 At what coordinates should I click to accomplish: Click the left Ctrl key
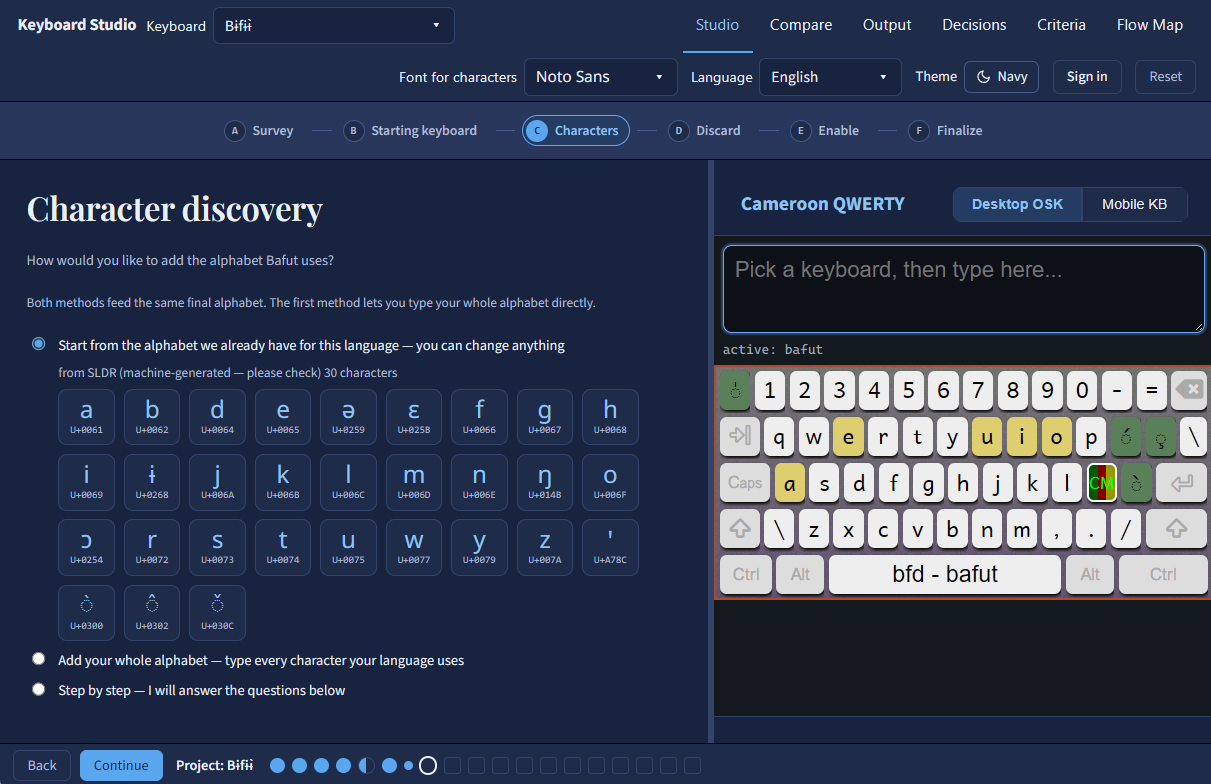coord(746,575)
